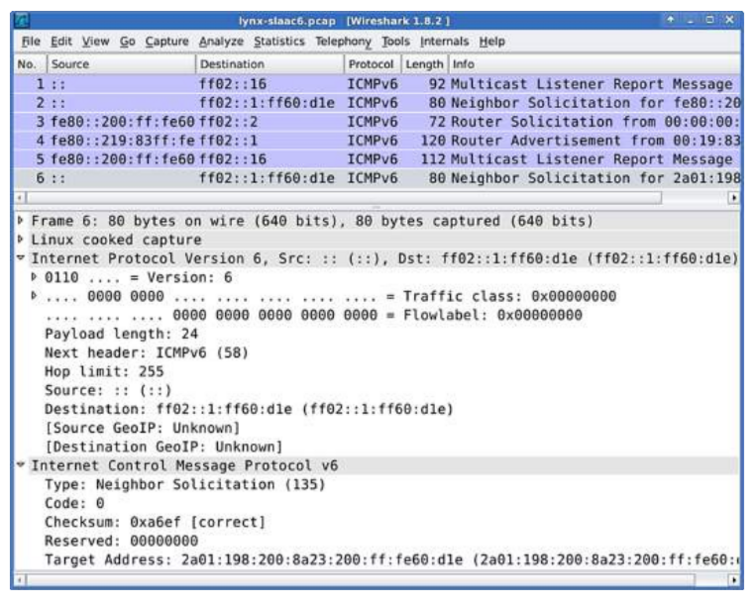Open the Telephony menu
The height and width of the screenshot is (599, 755).
pos(342,41)
